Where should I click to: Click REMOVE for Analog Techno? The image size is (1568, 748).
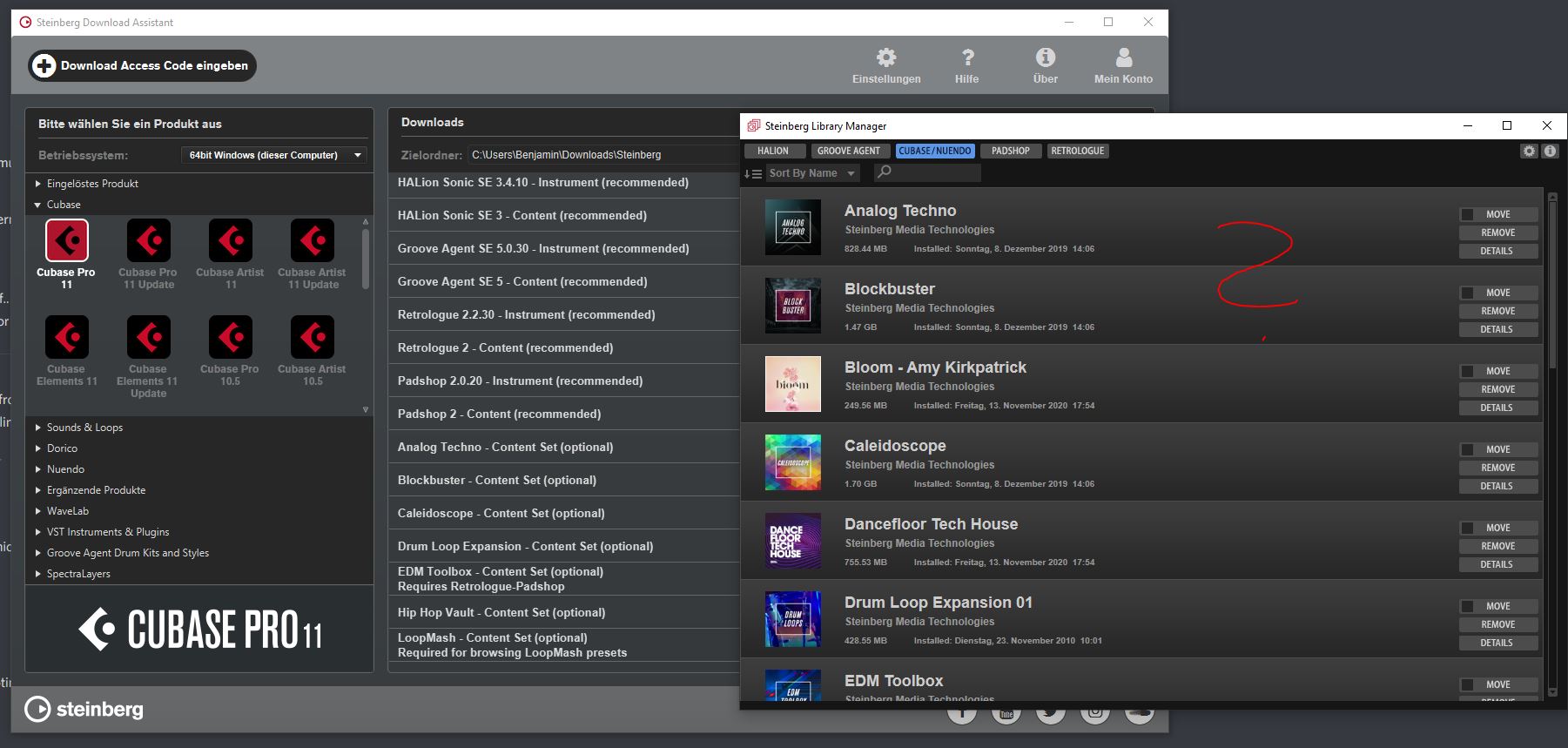1498,232
